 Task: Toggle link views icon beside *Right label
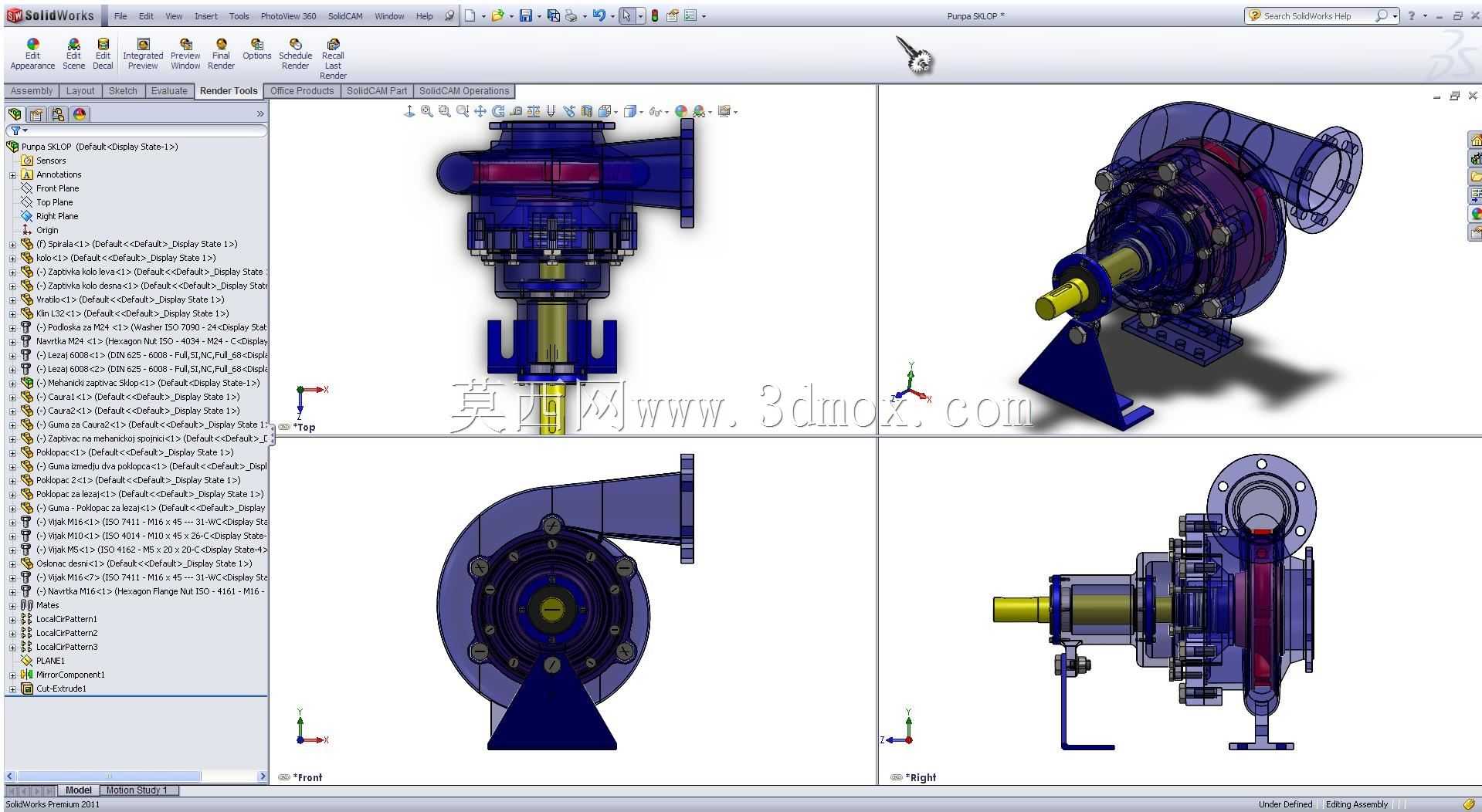click(895, 777)
